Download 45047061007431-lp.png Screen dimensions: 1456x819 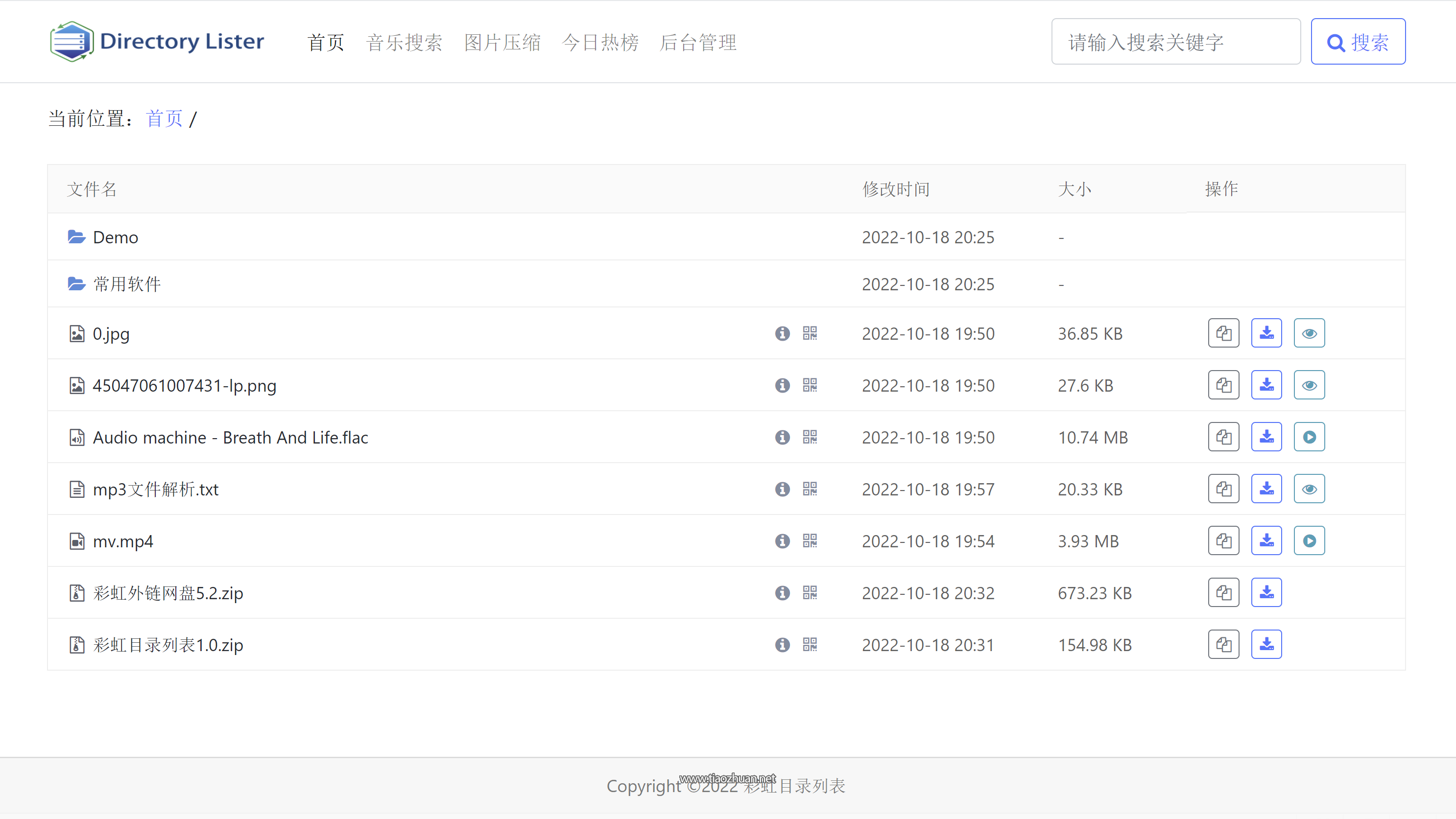1266,385
